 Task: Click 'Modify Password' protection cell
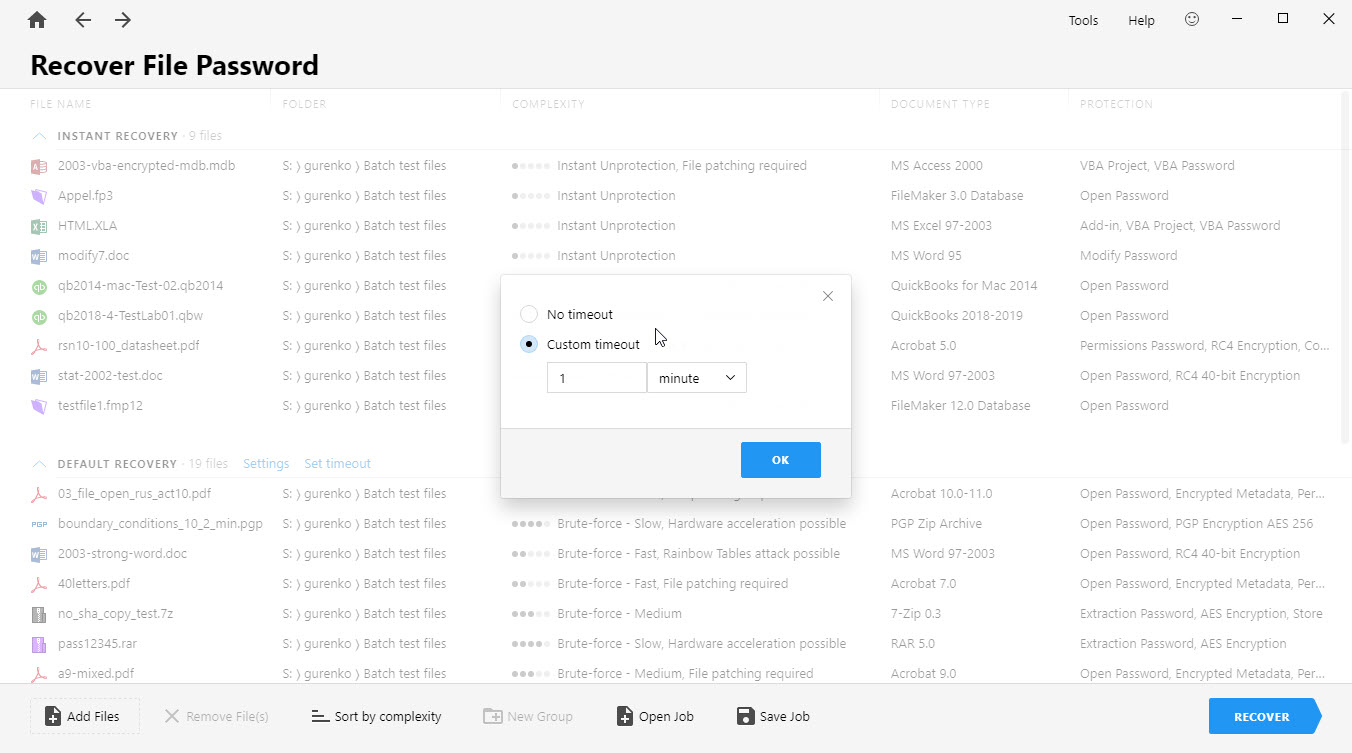pos(1128,256)
